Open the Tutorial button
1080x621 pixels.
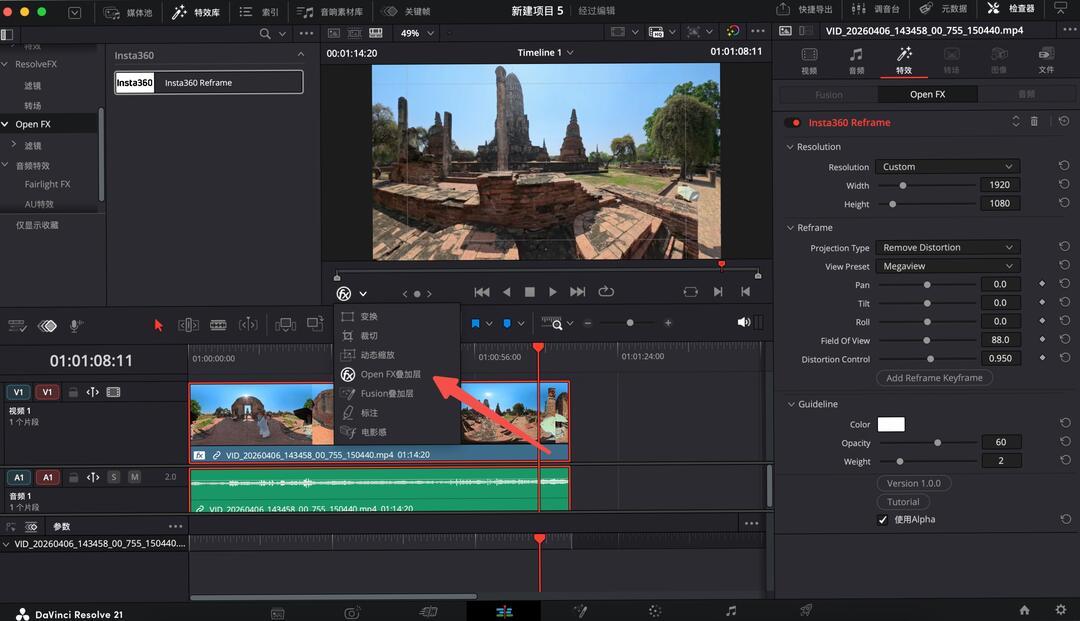coord(903,502)
